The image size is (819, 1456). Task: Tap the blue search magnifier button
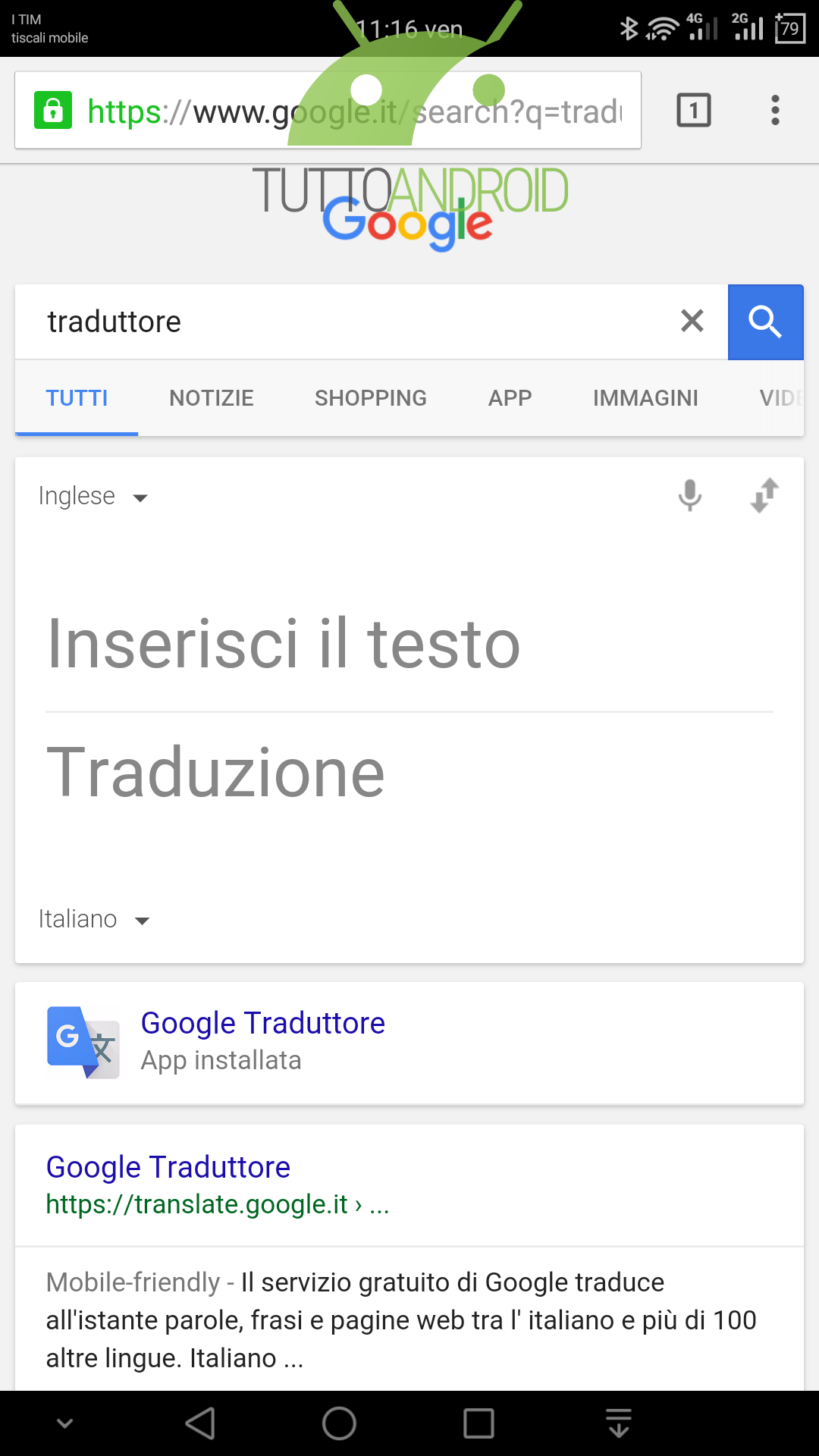(x=765, y=322)
